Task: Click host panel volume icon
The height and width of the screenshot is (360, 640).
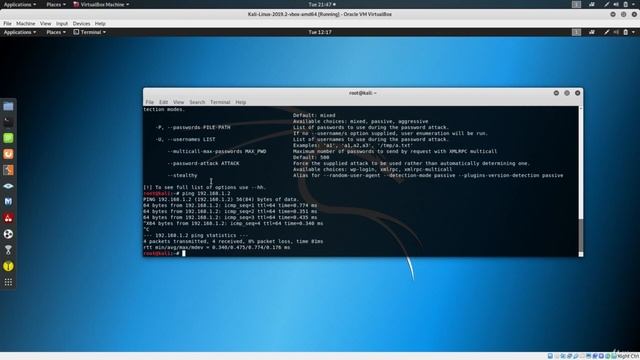Action: (x=616, y=4)
